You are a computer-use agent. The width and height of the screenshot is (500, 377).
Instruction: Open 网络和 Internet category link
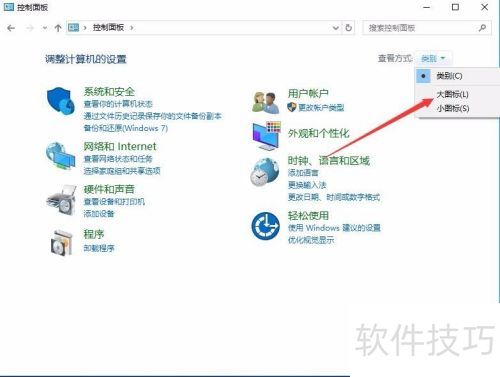(x=120, y=146)
